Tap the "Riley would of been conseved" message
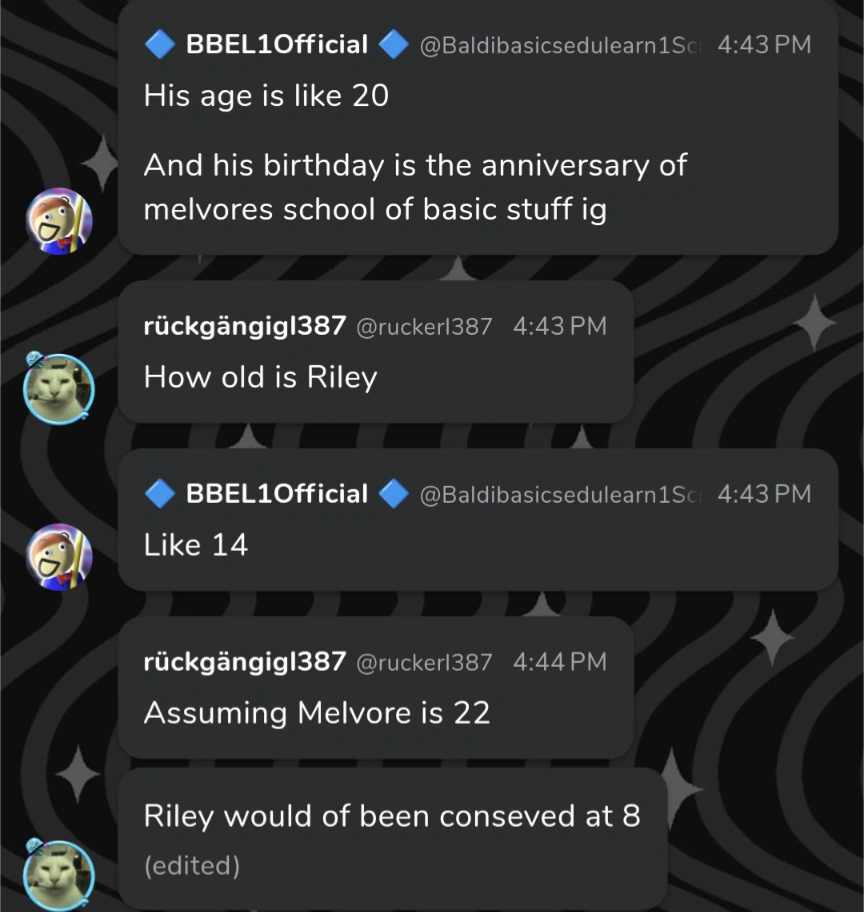 [391, 816]
